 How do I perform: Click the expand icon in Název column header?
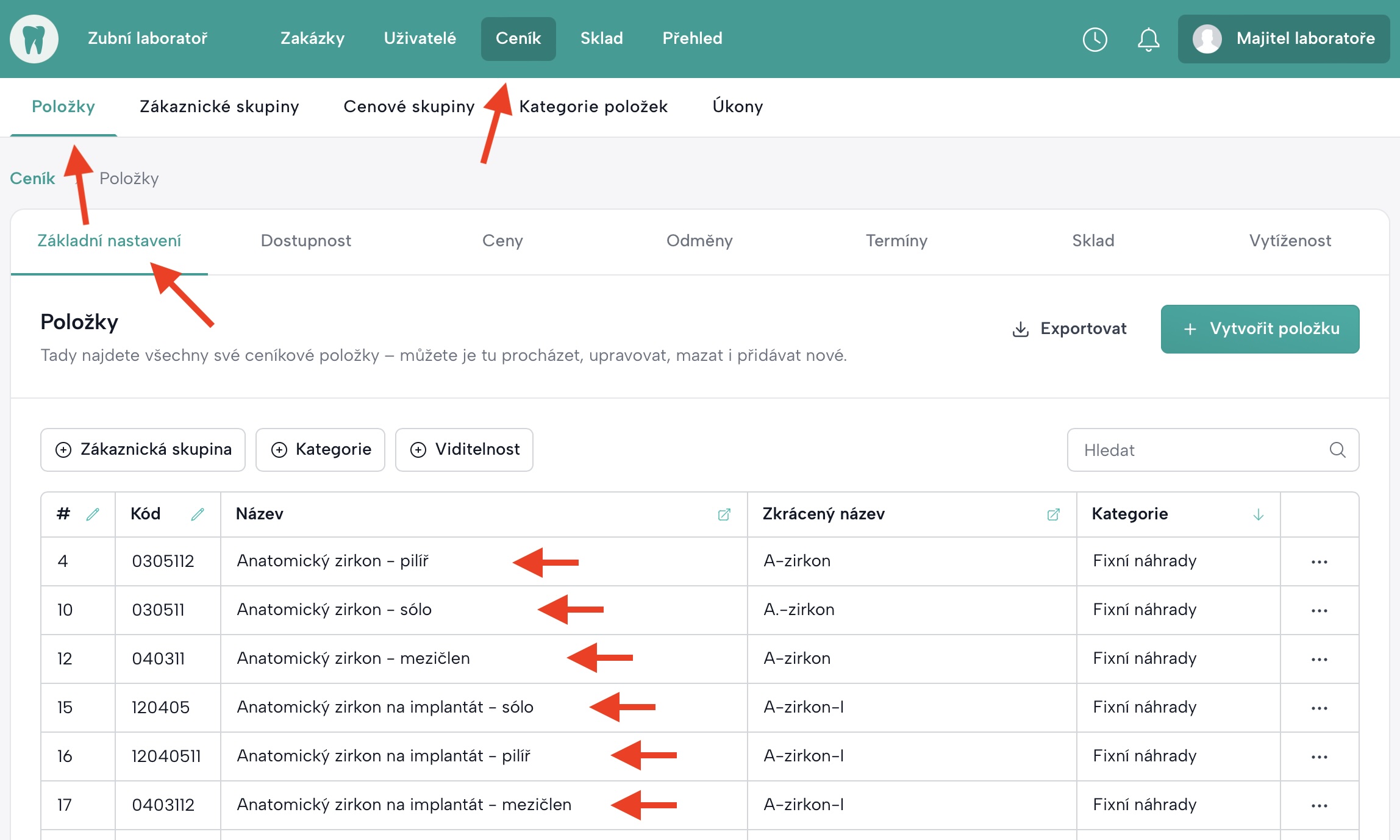[x=724, y=514]
